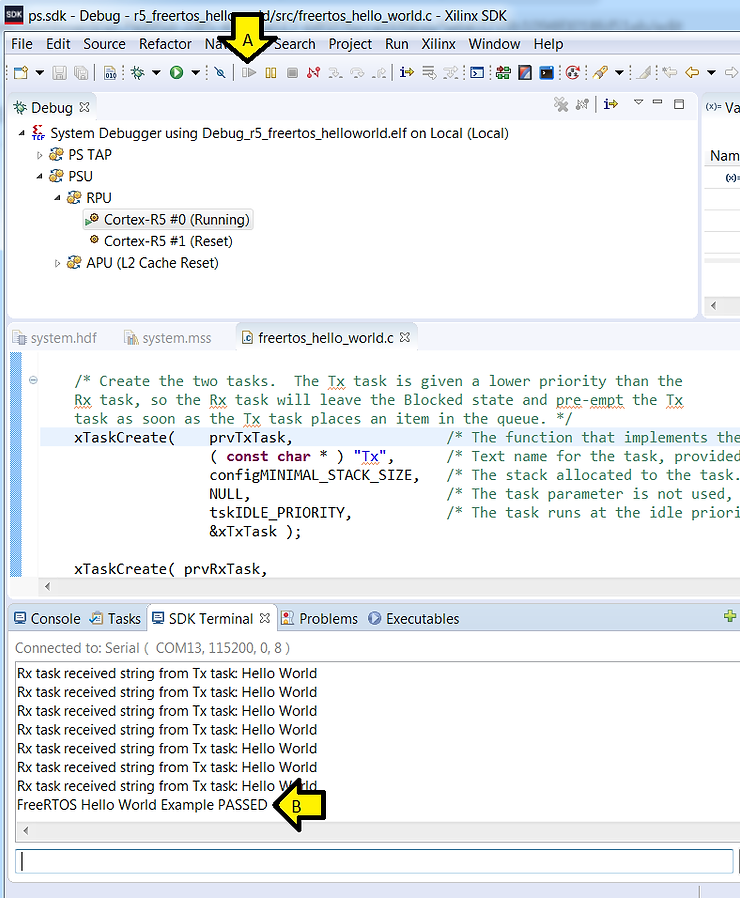
Task: Open the external tools dropdown arrow
Action: coord(619,73)
